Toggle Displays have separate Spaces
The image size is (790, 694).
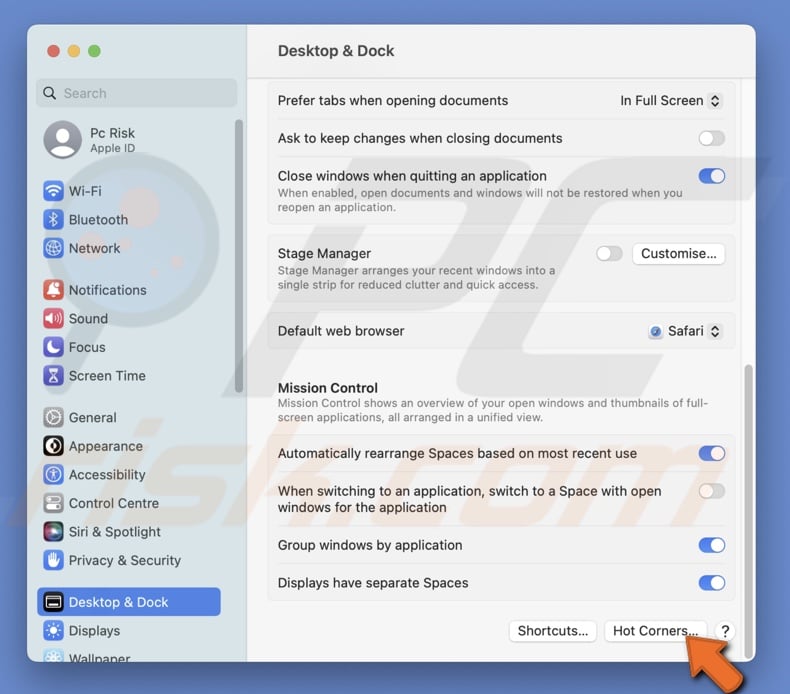(x=711, y=583)
